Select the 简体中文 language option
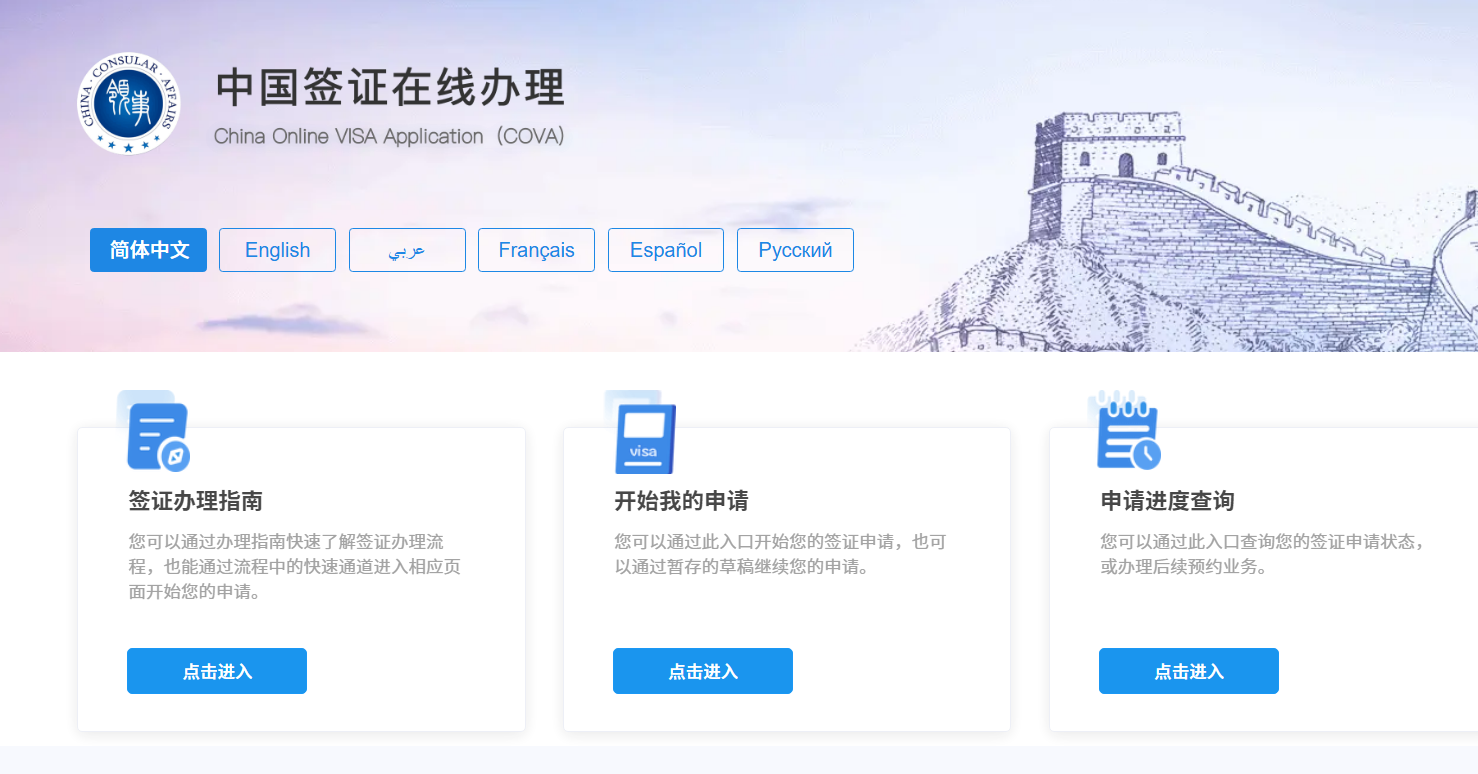 (148, 250)
